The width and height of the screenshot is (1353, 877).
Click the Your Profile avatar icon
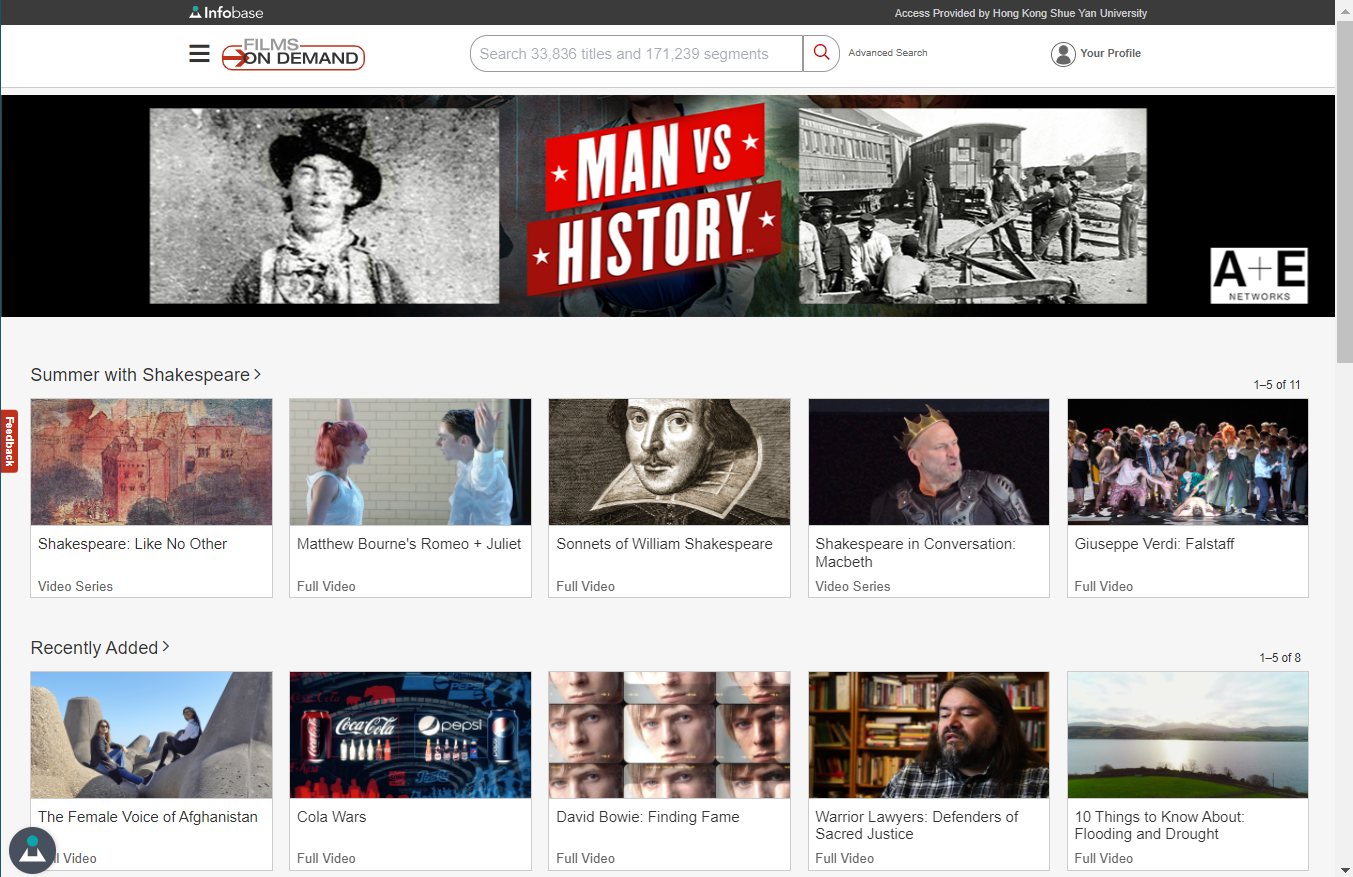pos(1063,54)
